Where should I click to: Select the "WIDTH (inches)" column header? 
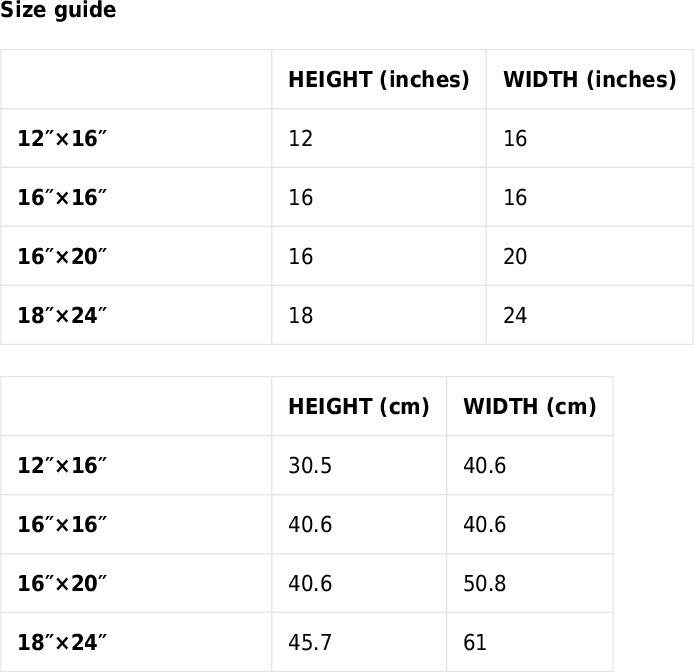[589, 80]
